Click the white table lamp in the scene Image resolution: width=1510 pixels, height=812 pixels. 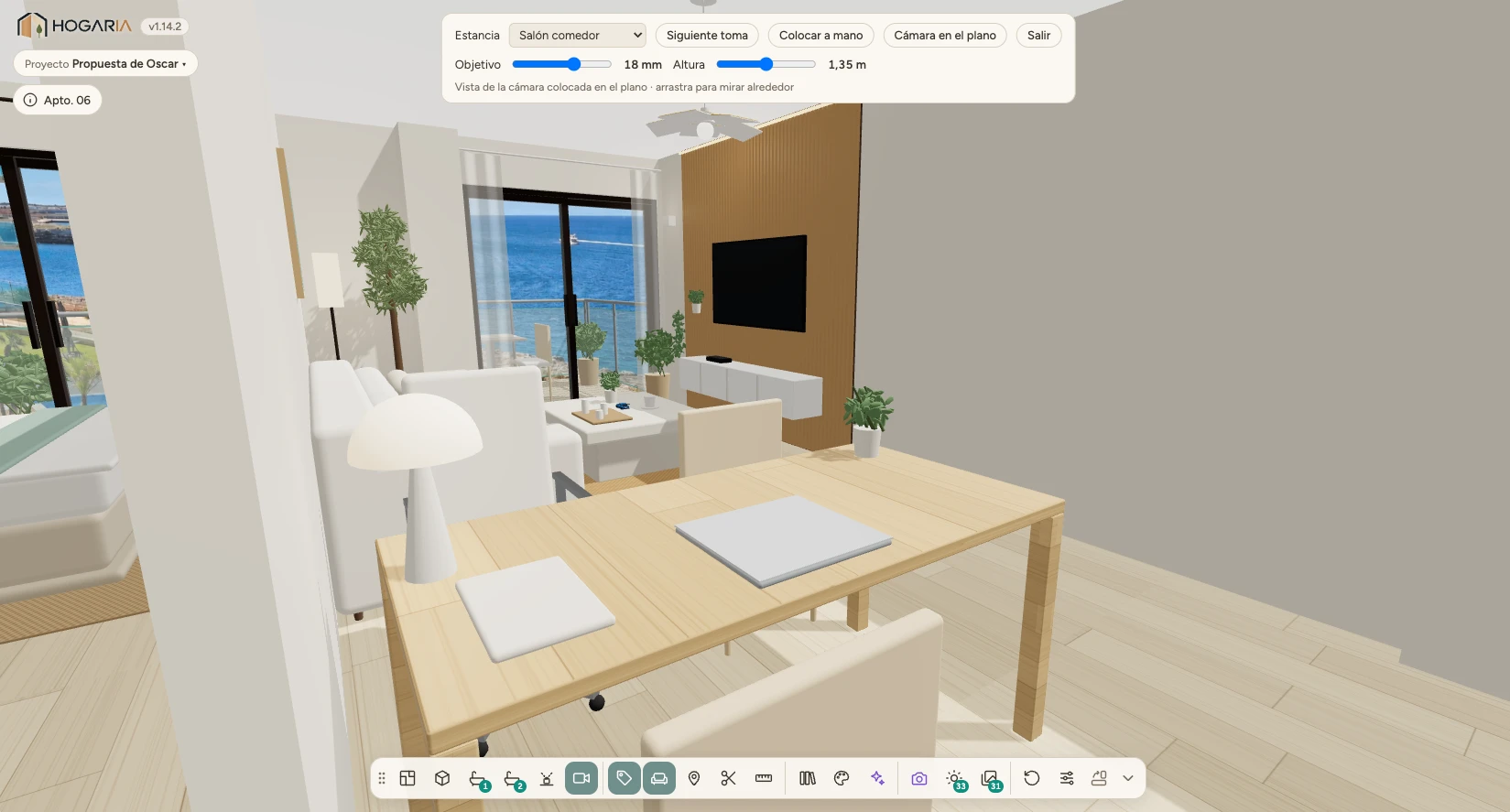[417, 489]
